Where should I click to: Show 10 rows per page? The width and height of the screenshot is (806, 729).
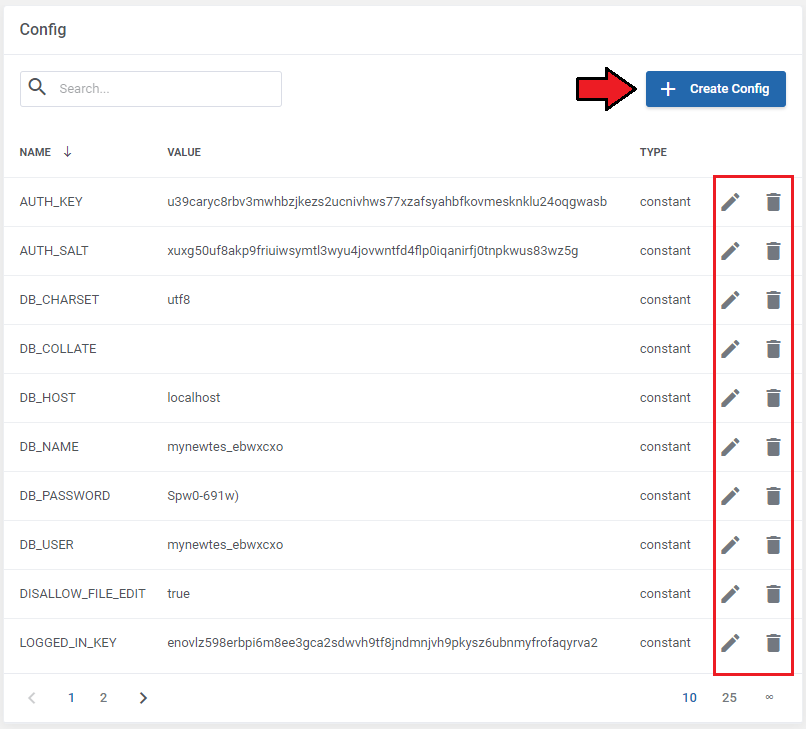[689, 698]
